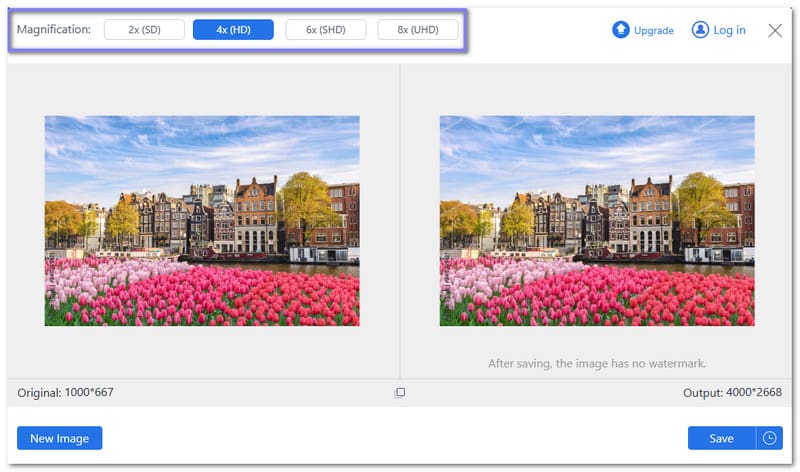The image size is (800, 472).
Task: Open the Upgrade link
Action: point(654,30)
